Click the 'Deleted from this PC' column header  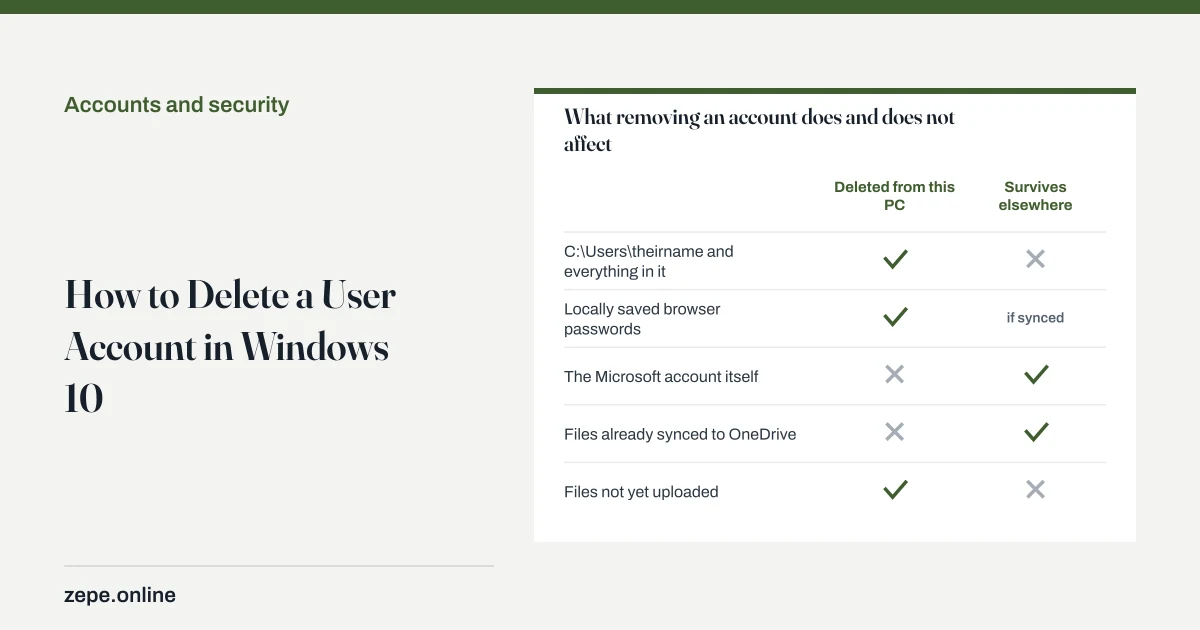tap(894, 196)
